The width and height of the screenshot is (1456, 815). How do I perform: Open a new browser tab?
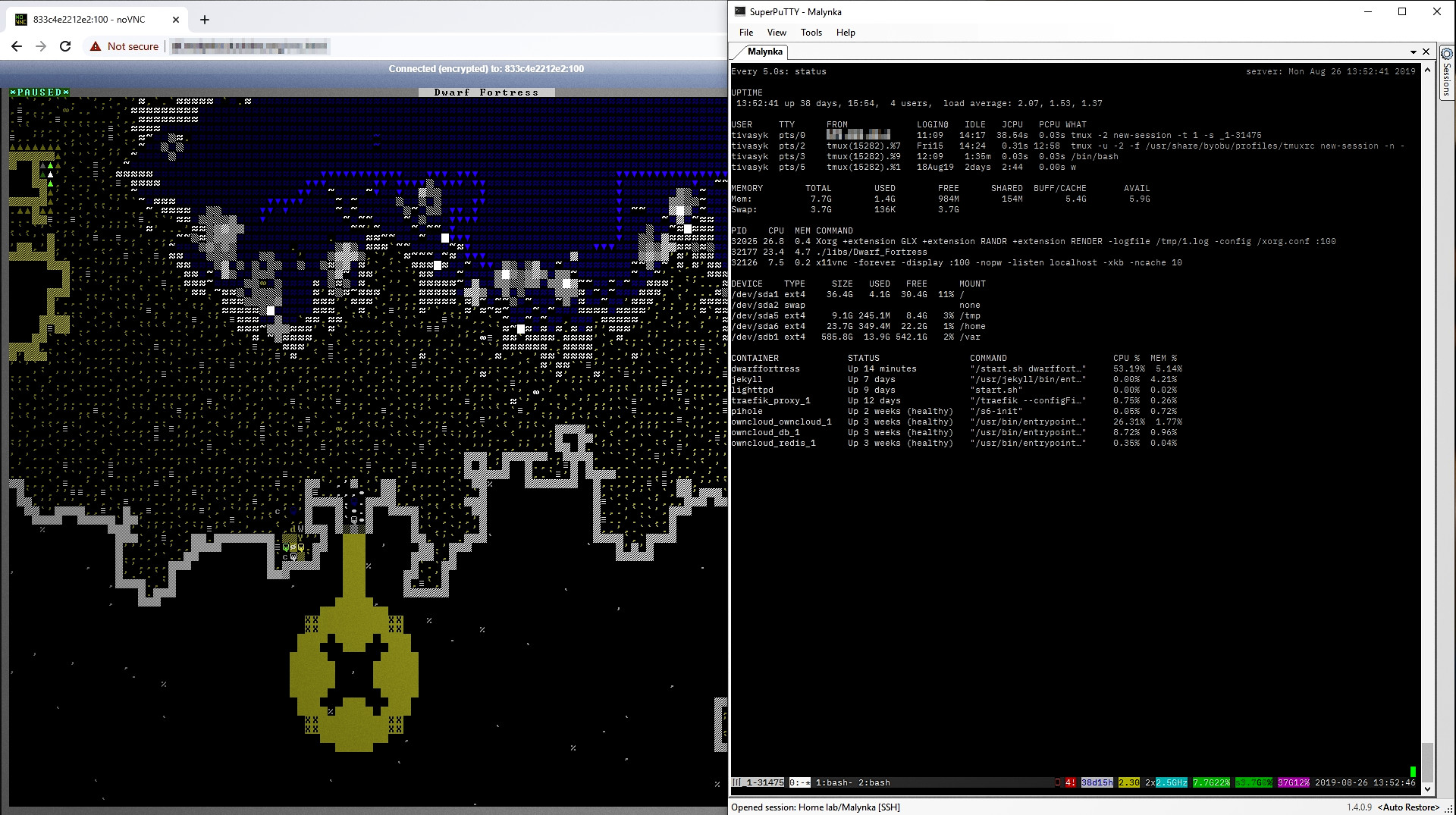[205, 20]
